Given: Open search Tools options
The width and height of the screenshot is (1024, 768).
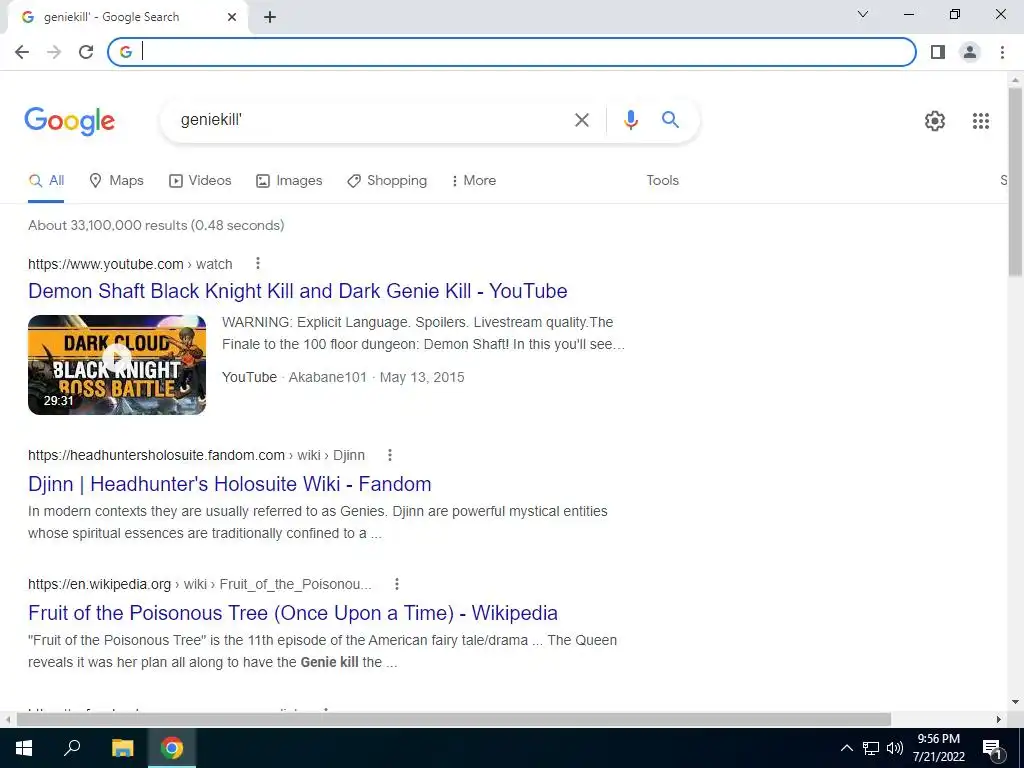Looking at the screenshot, I should click(662, 181).
